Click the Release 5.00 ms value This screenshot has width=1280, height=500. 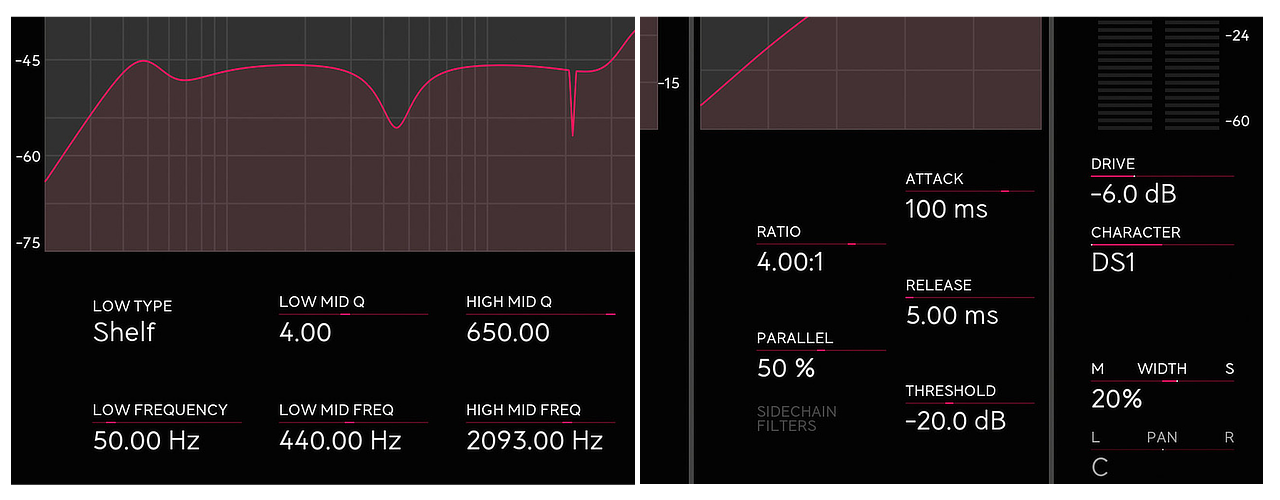click(951, 316)
